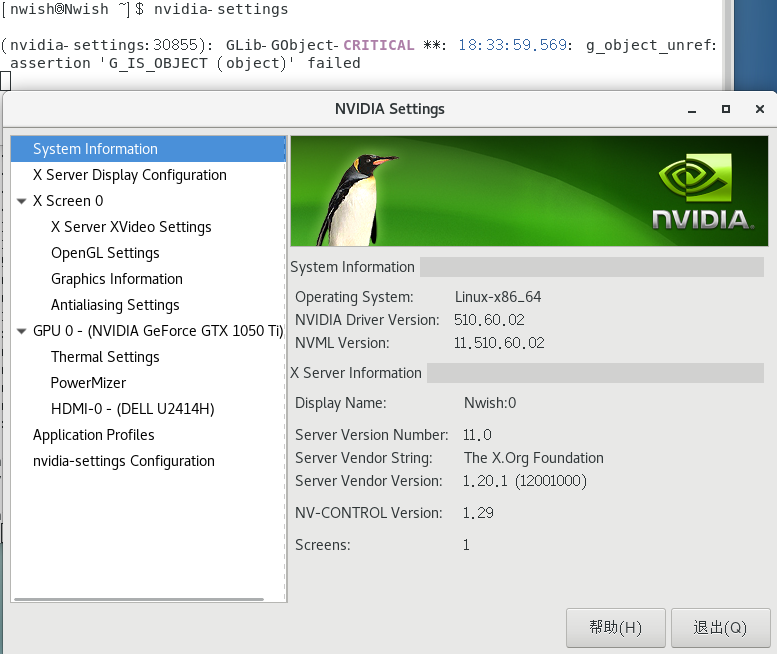Click the X Server Information section heading
This screenshot has width=777, height=654.
356,373
